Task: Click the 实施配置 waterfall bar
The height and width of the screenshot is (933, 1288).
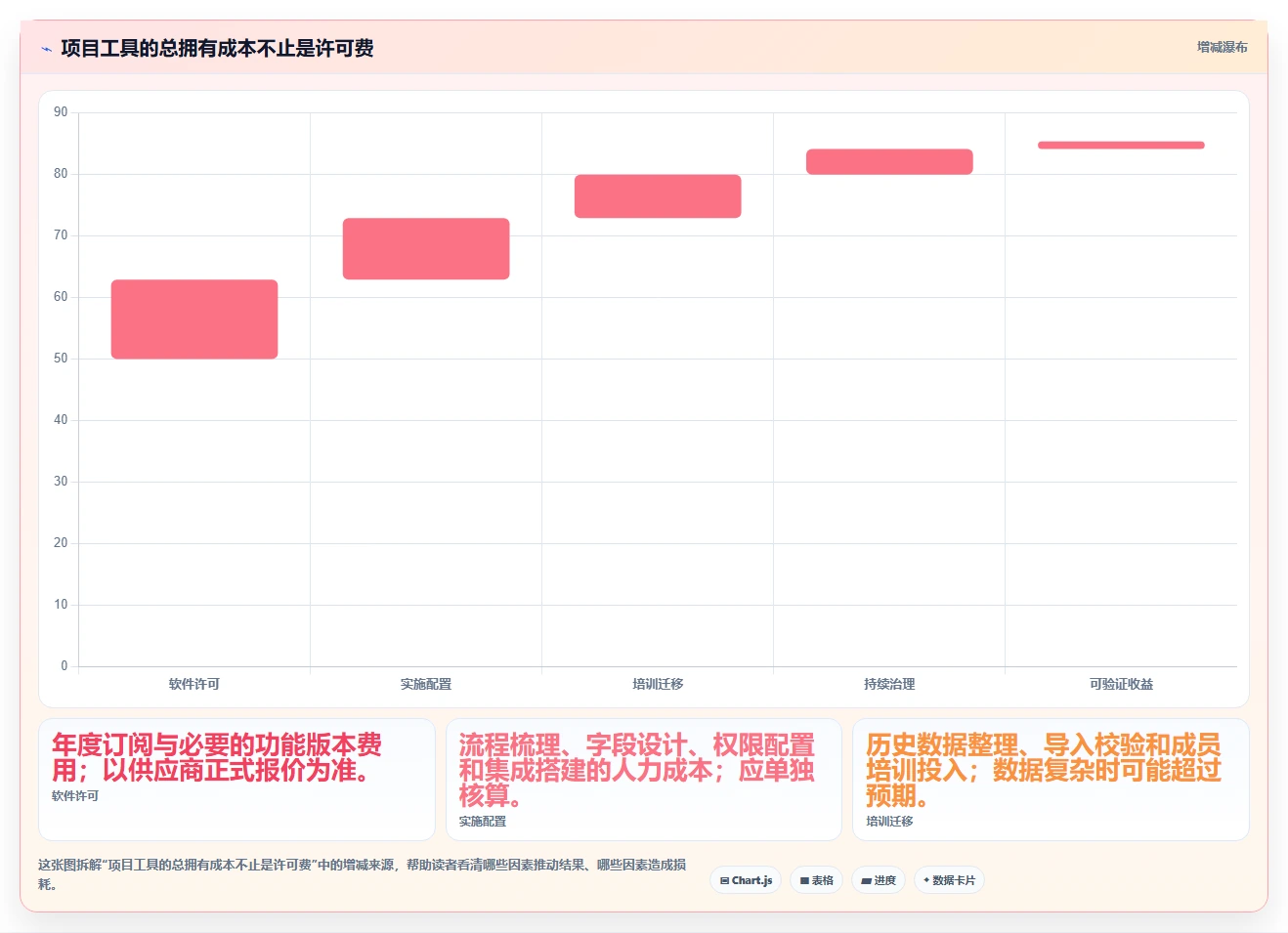Action: (x=426, y=249)
